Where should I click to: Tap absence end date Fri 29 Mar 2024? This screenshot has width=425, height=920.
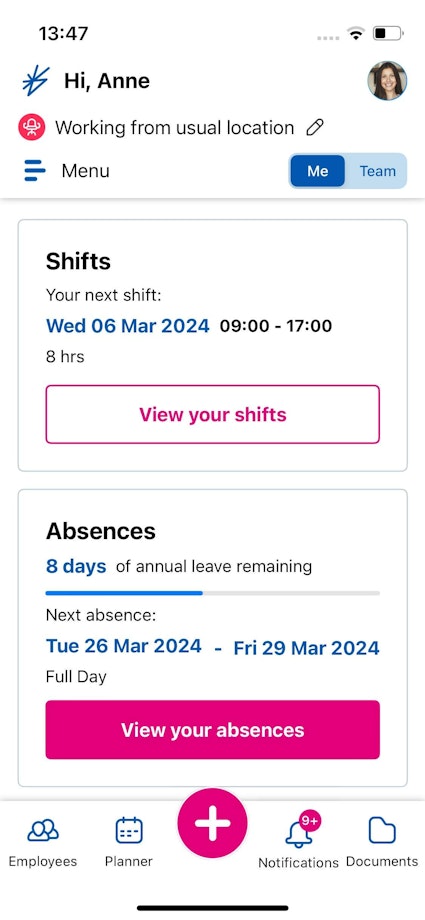[x=306, y=648]
